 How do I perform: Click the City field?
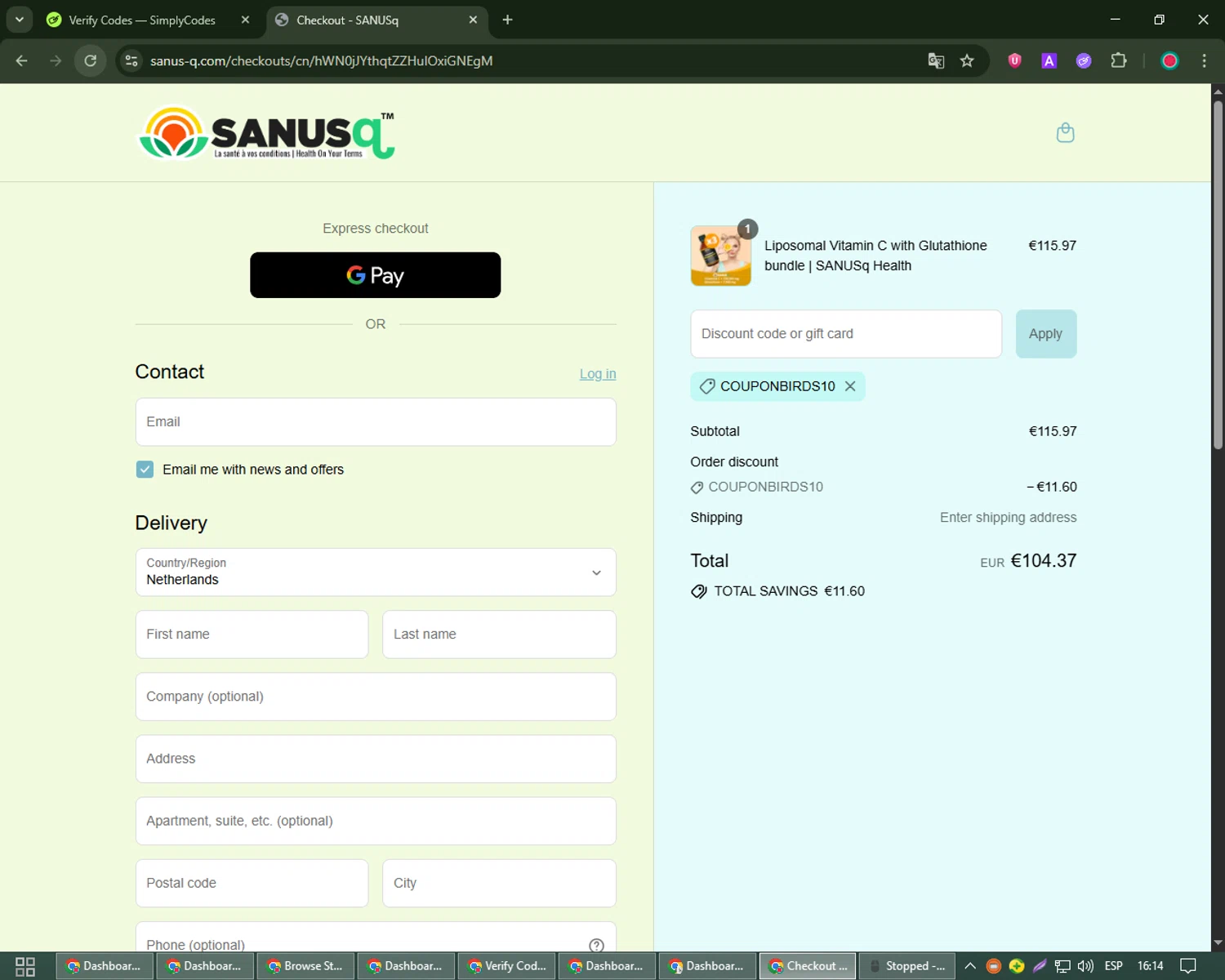click(x=499, y=883)
